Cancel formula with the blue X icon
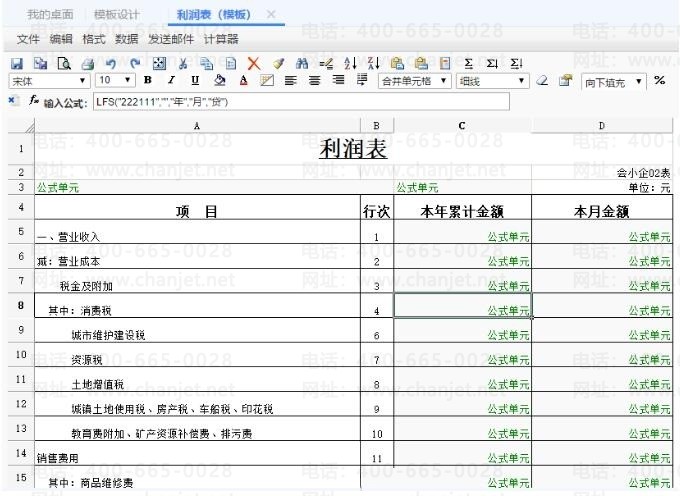Image resolution: width=680 pixels, height=496 pixels. (x=12, y=101)
